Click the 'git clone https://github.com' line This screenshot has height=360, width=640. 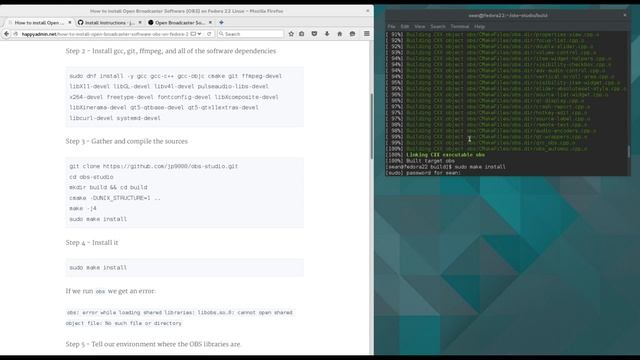click(x=153, y=166)
